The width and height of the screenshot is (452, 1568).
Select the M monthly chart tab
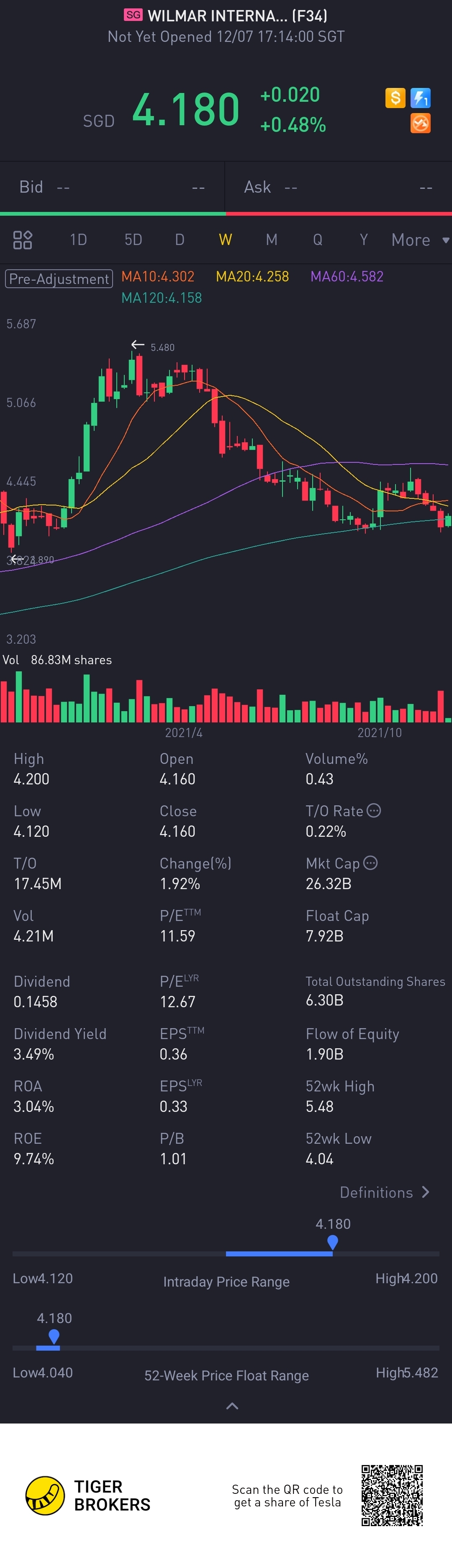[271, 240]
